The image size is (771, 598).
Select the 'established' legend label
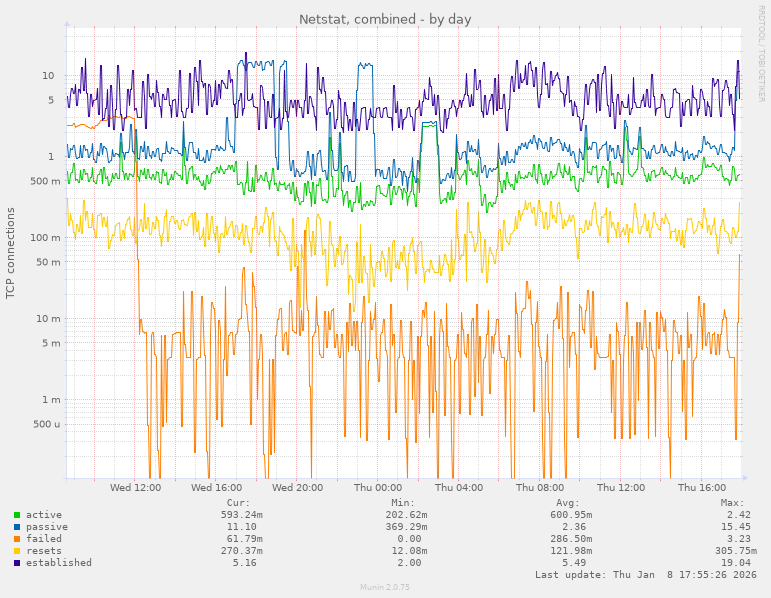(x=59, y=563)
